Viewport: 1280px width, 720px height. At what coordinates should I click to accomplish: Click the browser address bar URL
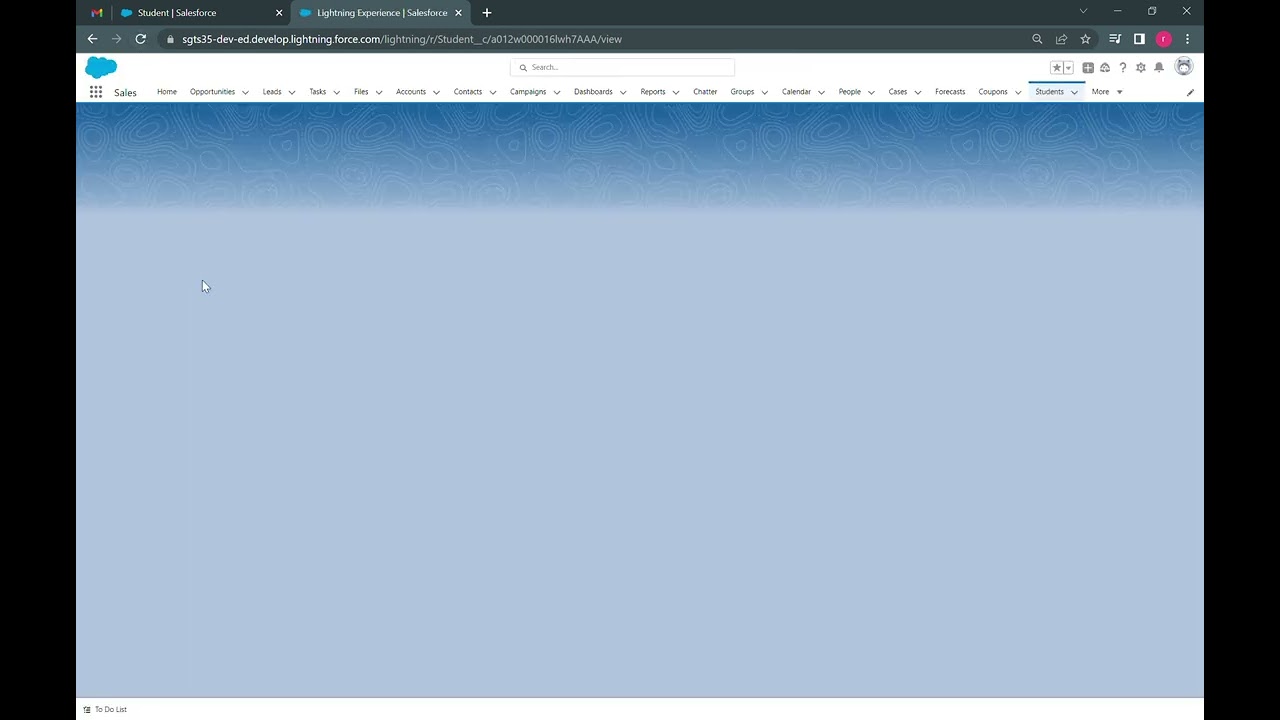(x=402, y=39)
